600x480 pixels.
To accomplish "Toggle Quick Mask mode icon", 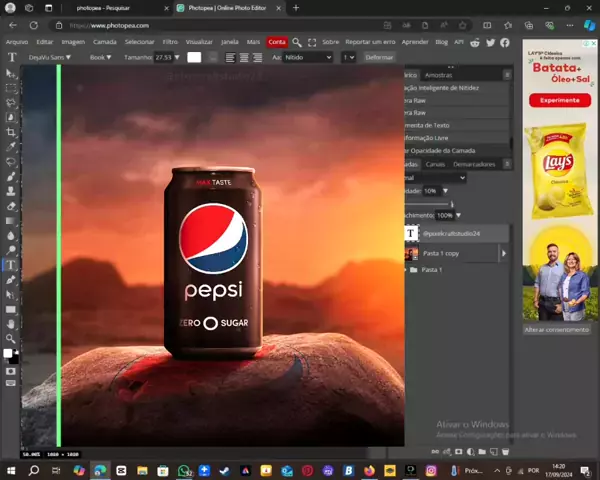I will coord(11,371).
